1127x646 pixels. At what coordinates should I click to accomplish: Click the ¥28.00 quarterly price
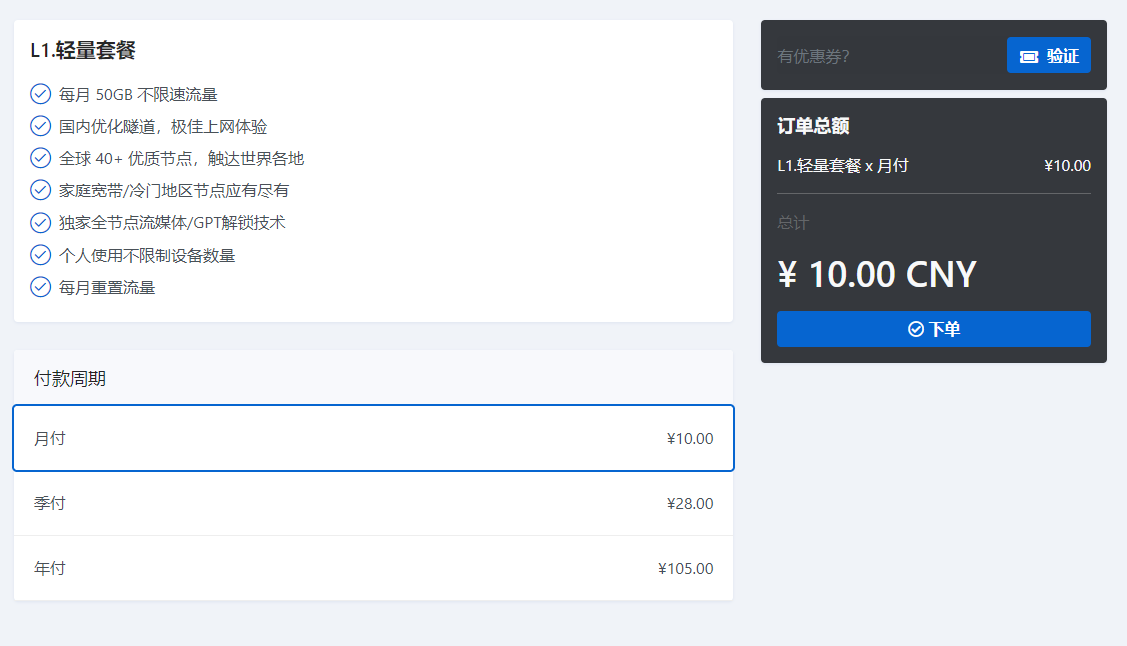click(690, 504)
